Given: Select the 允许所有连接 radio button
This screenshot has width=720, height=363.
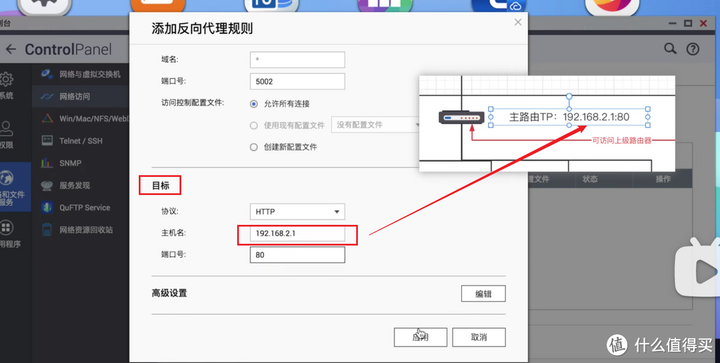Looking at the screenshot, I should pos(253,104).
